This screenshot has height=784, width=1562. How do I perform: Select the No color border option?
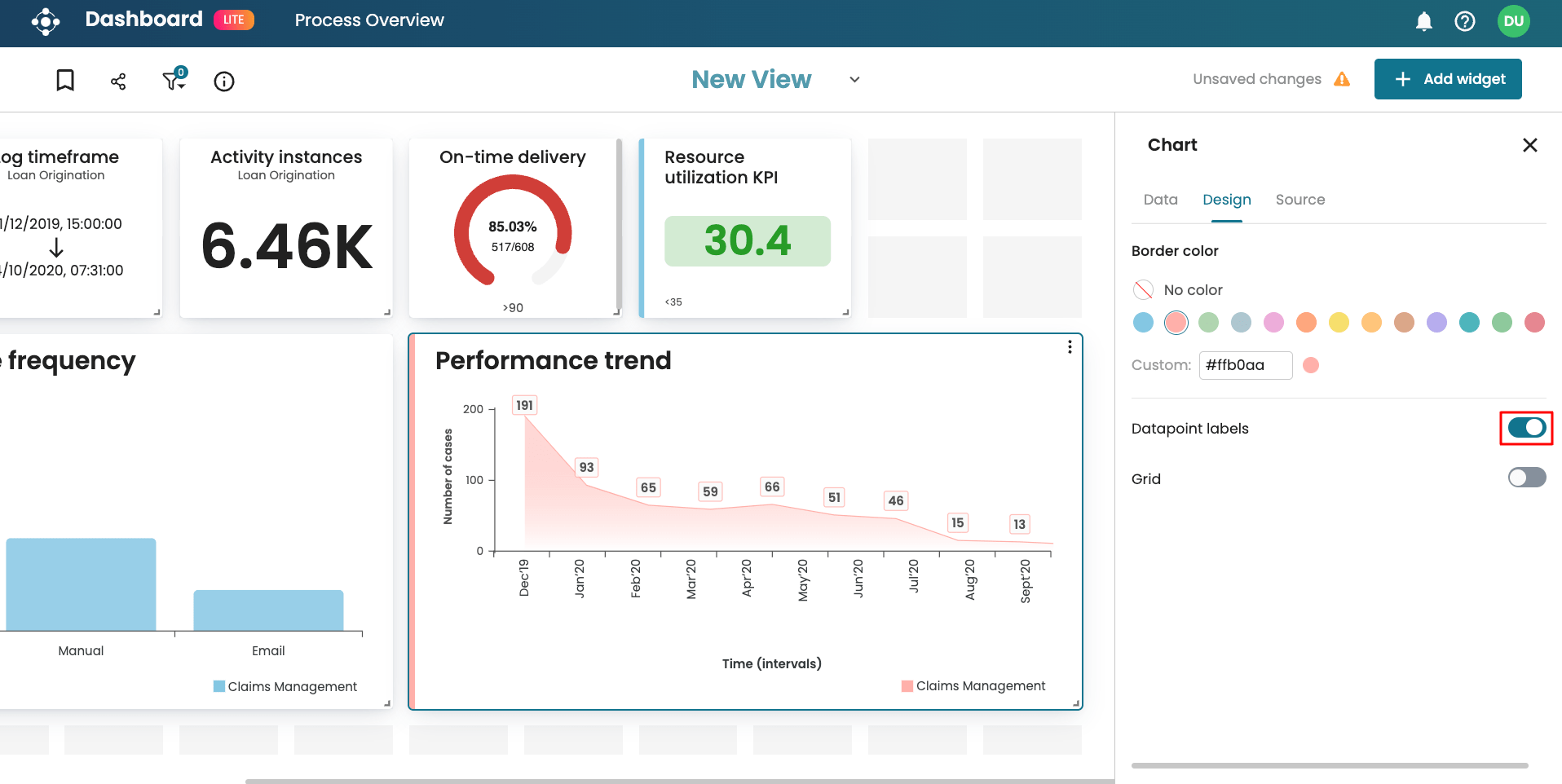click(x=1143, y=289)
